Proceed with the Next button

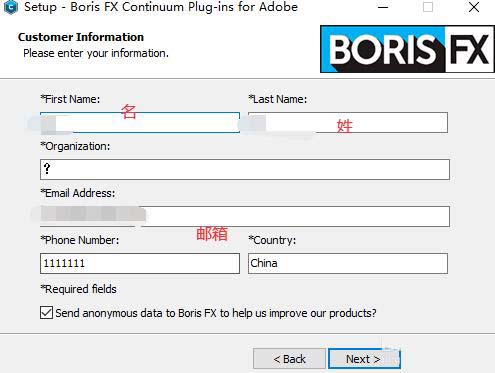coord(364,359)
